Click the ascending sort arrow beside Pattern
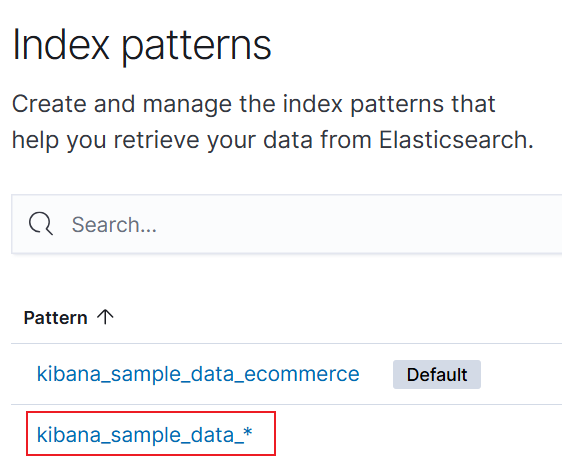Image resolution: width=562 pixels, height=463 pixels. [x=105, y=317]
